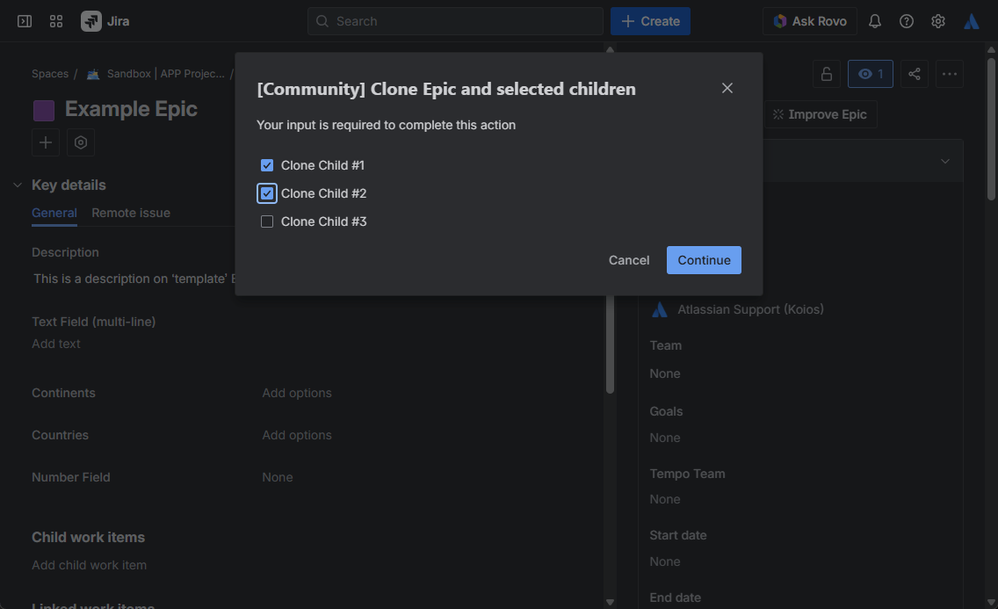
Task: Click Add options for Countries
Action: (x=297, y=435)
